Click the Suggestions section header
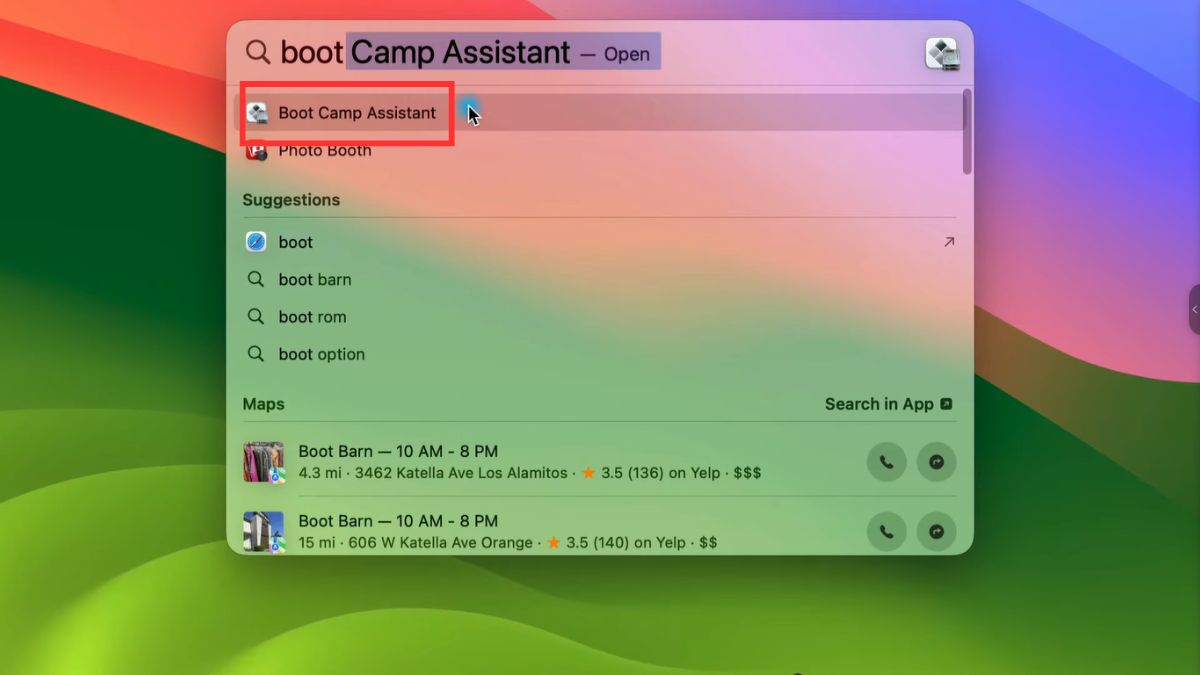 tap(291, 200)
